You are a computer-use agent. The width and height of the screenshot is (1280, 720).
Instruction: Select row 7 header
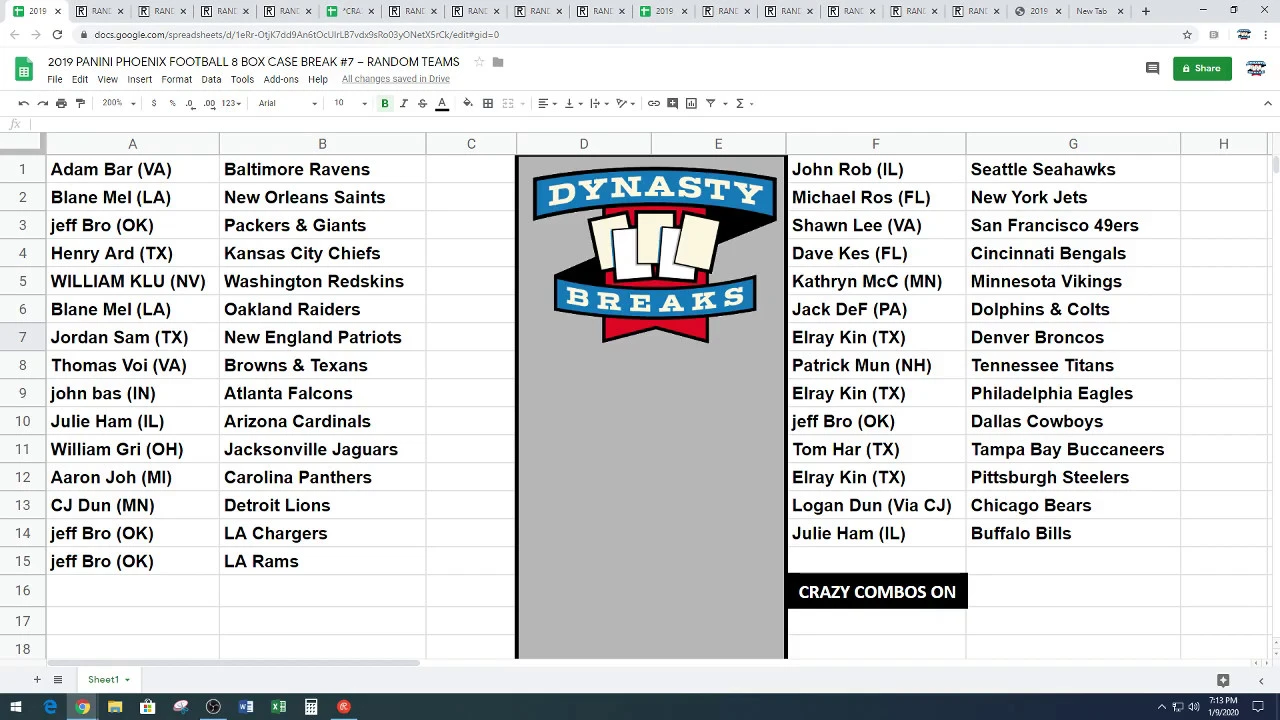coord(22,337)
